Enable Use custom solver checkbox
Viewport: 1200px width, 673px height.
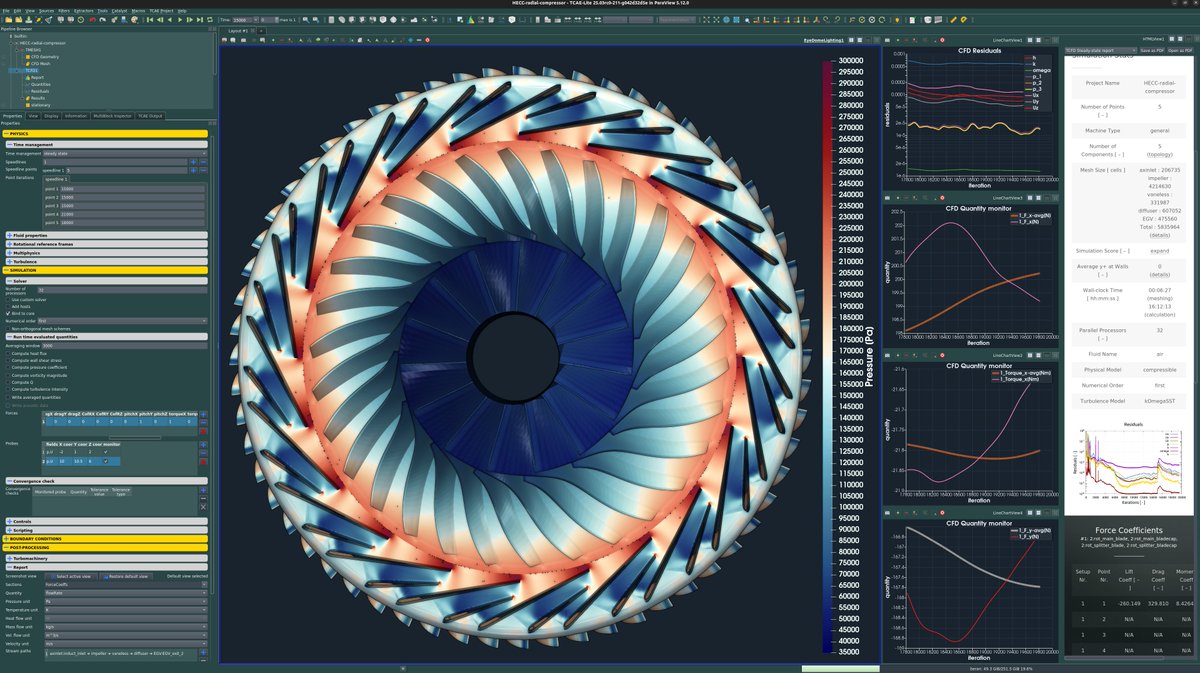pyautogui.click(x=8, y=300)
